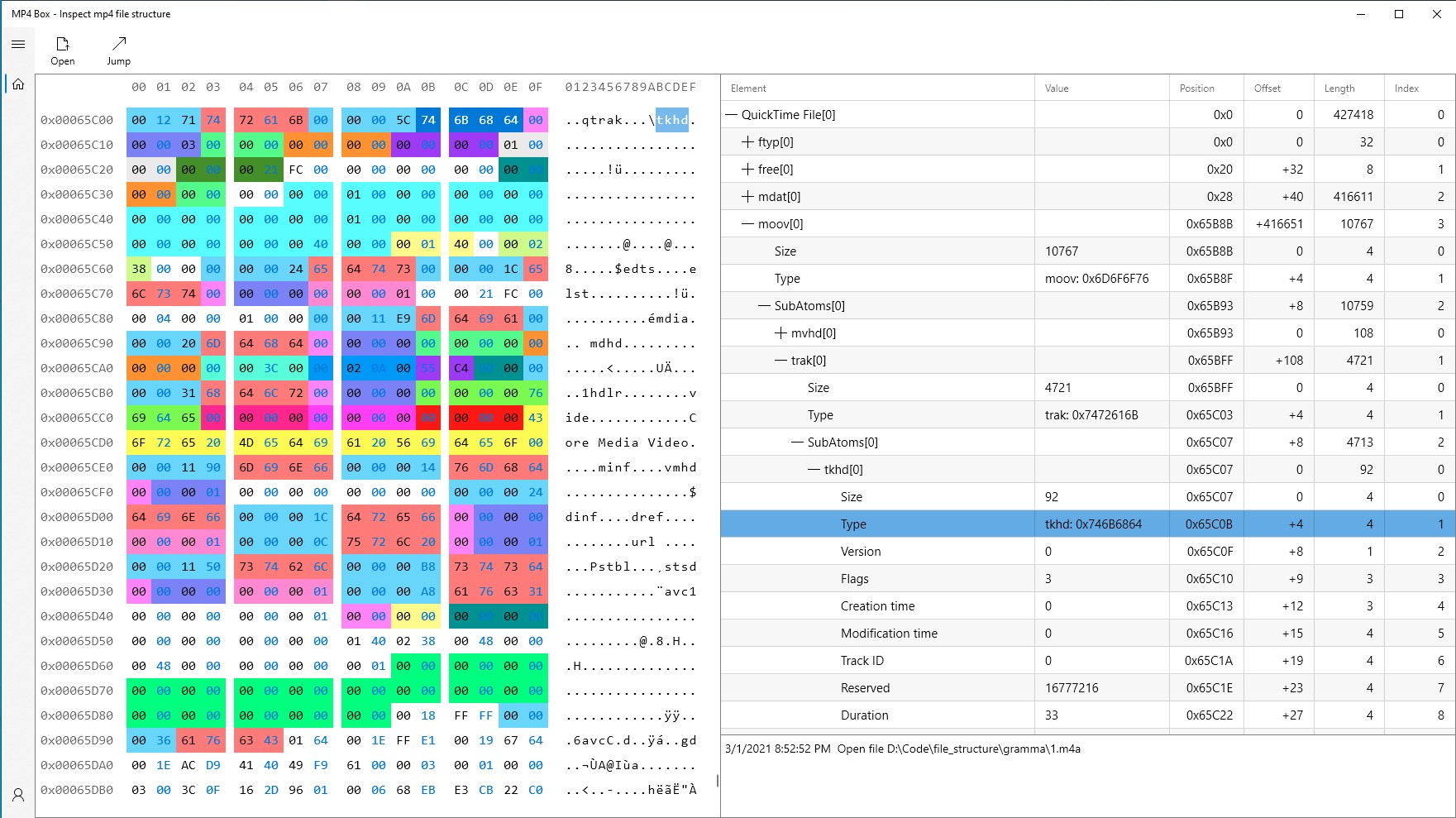
Task: Expand the mvhd[0] node
Action: (781, 333)
